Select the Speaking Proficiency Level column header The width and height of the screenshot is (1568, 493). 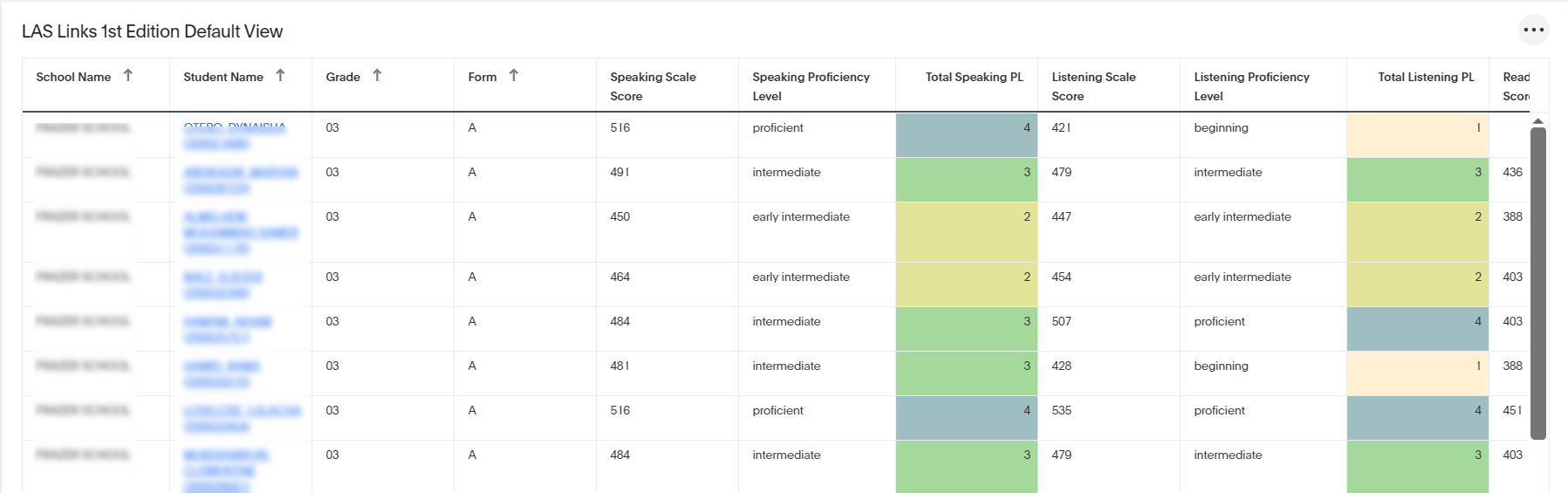(x=811, y=86)
